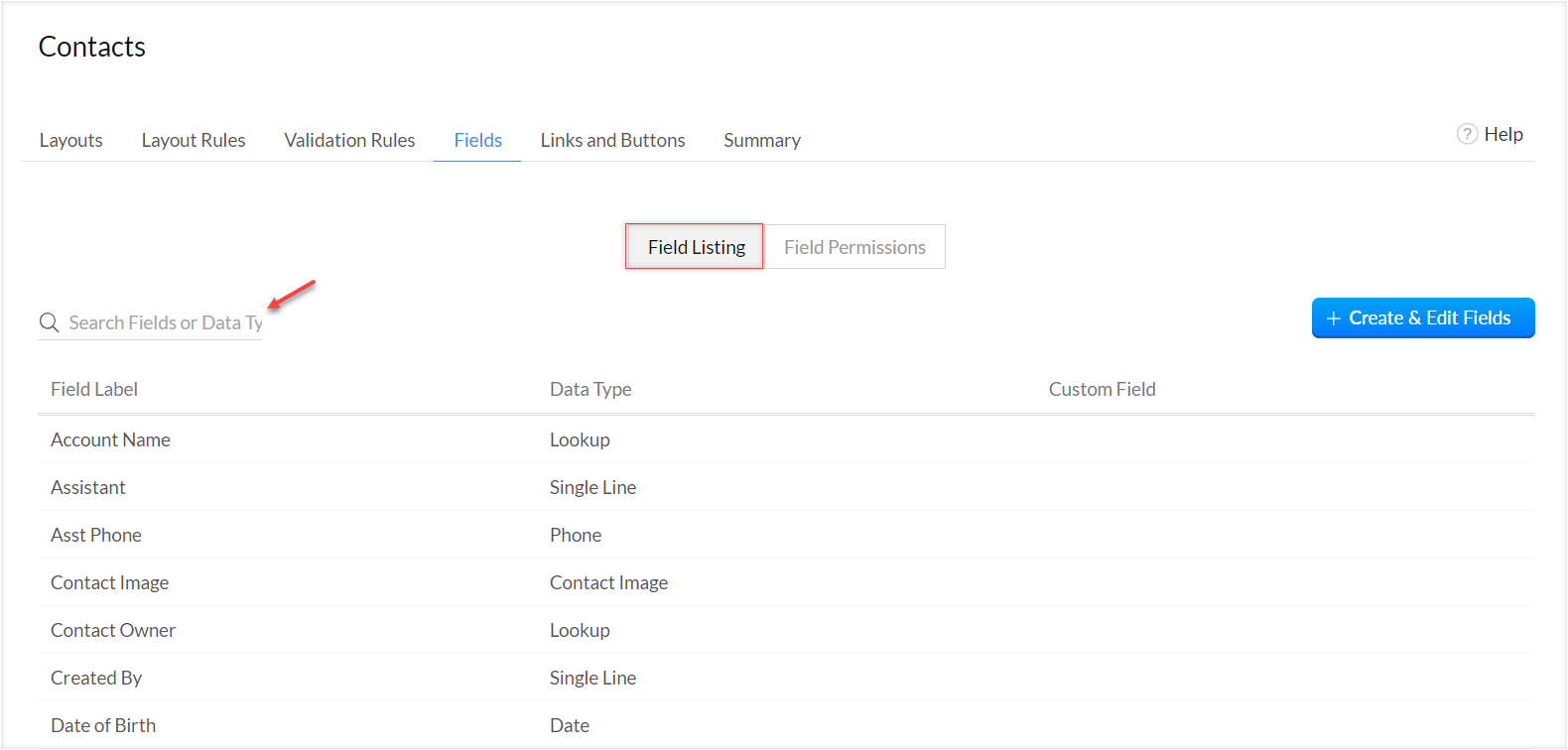Select the Fields tab
The image size is (1568, 750).
click(x=478, y=140)
